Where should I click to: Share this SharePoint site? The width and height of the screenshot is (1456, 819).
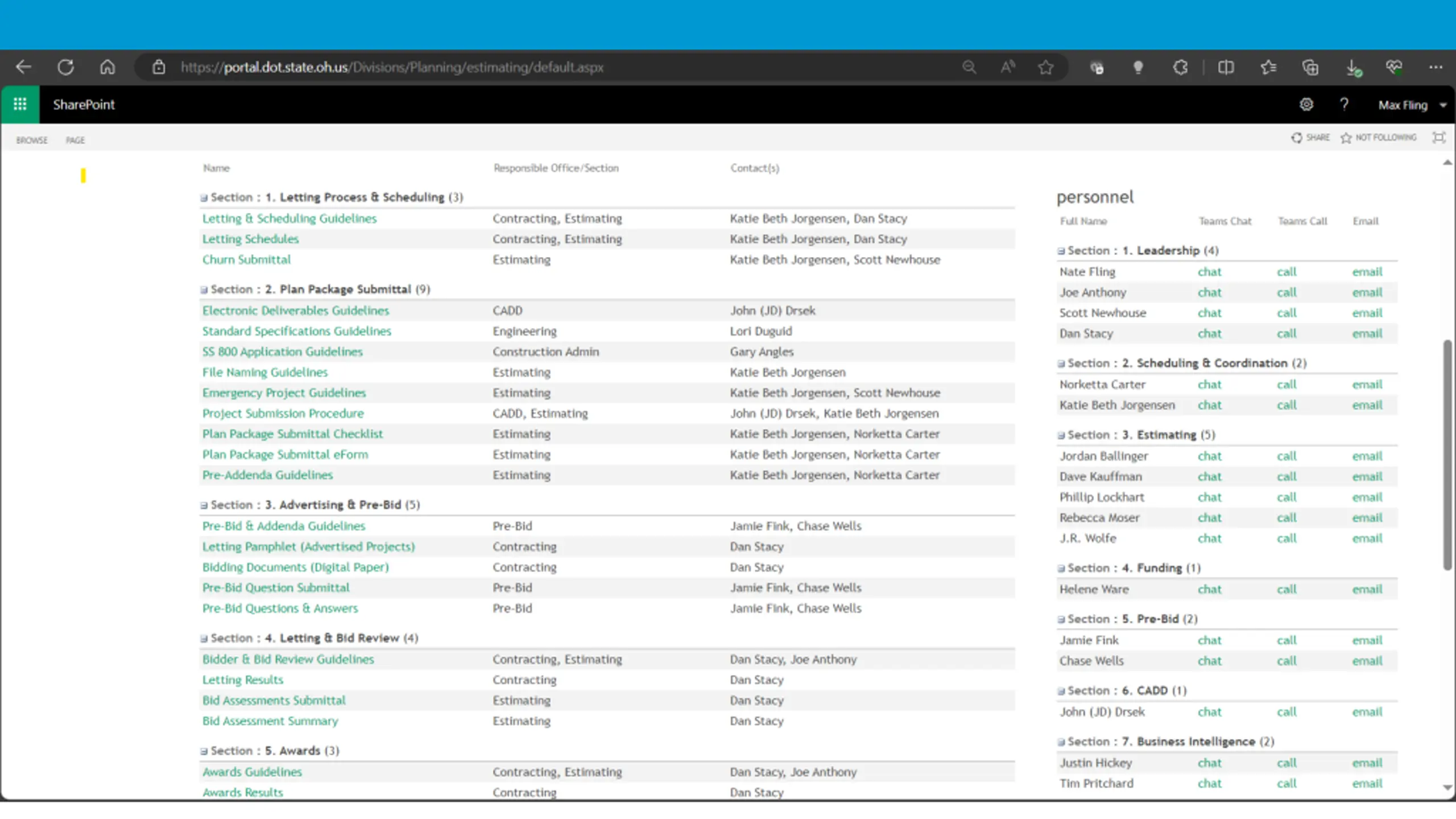coord(1310,138)
